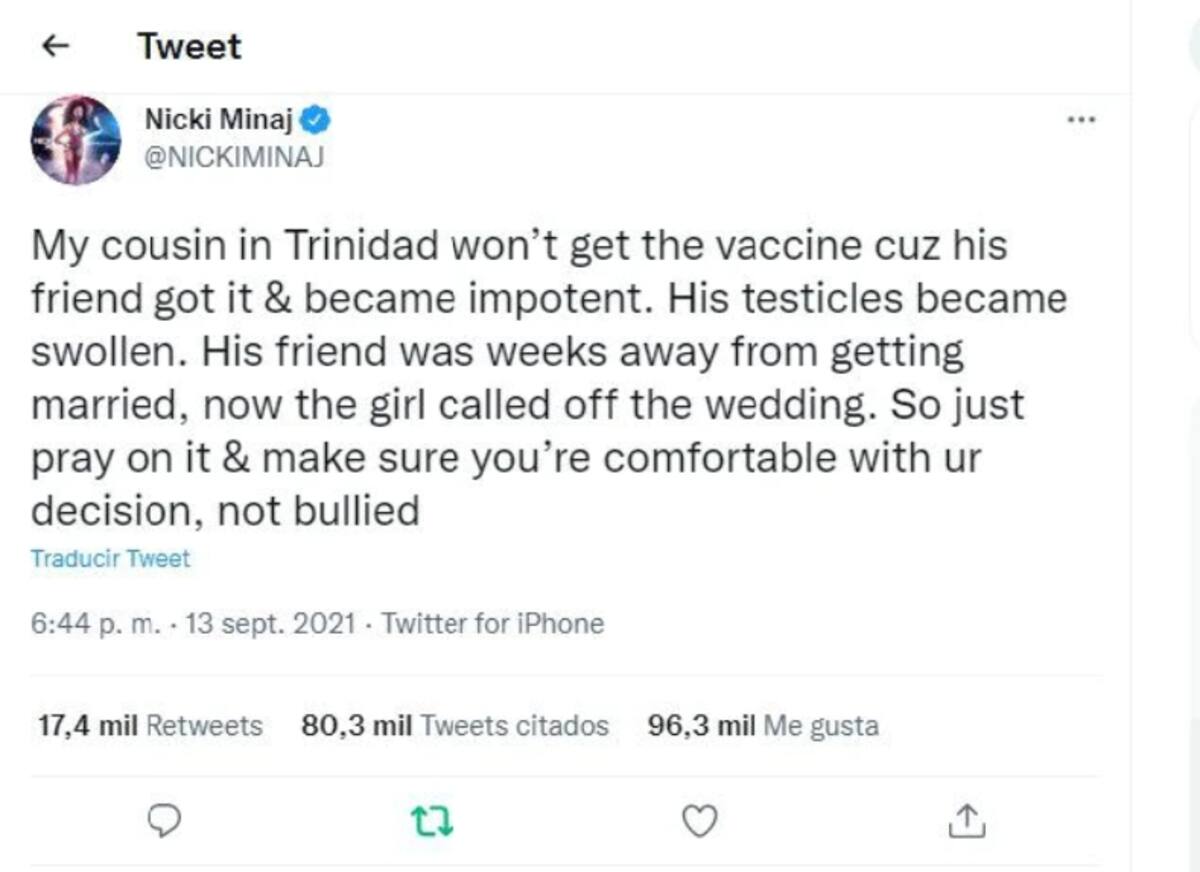This screenshot has width=1200, height=872.
Task: Click the Twitter for iPhone source
Action: click(493, 624)
